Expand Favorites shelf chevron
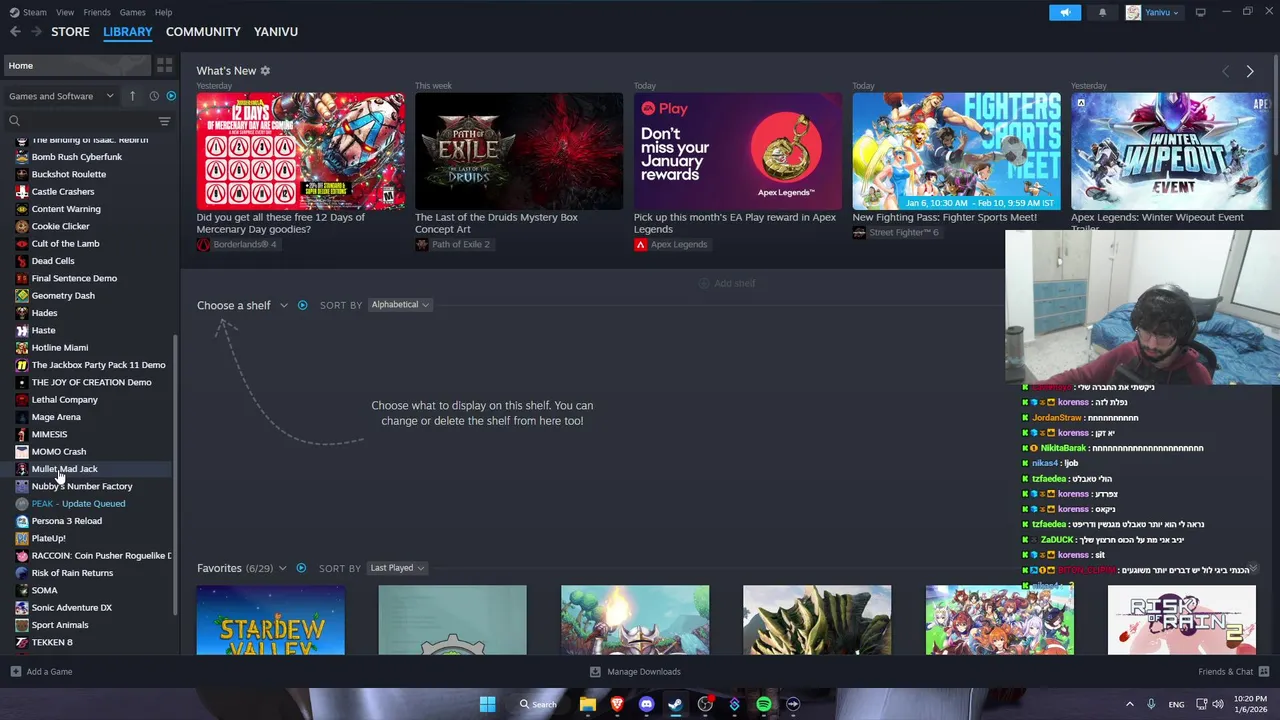Screen dimensions: 1280x720 pos(282,568)
